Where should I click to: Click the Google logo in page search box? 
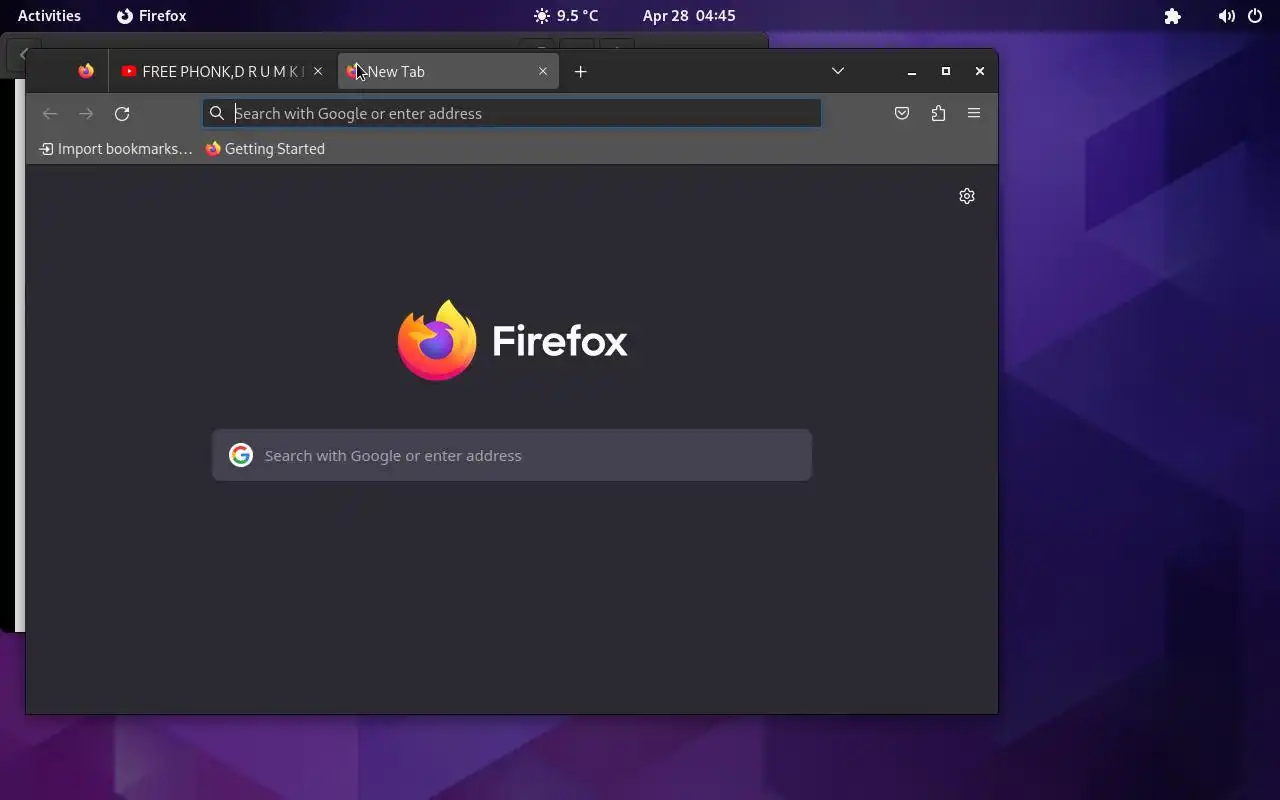pyautogui.click(x=241, y=455)
